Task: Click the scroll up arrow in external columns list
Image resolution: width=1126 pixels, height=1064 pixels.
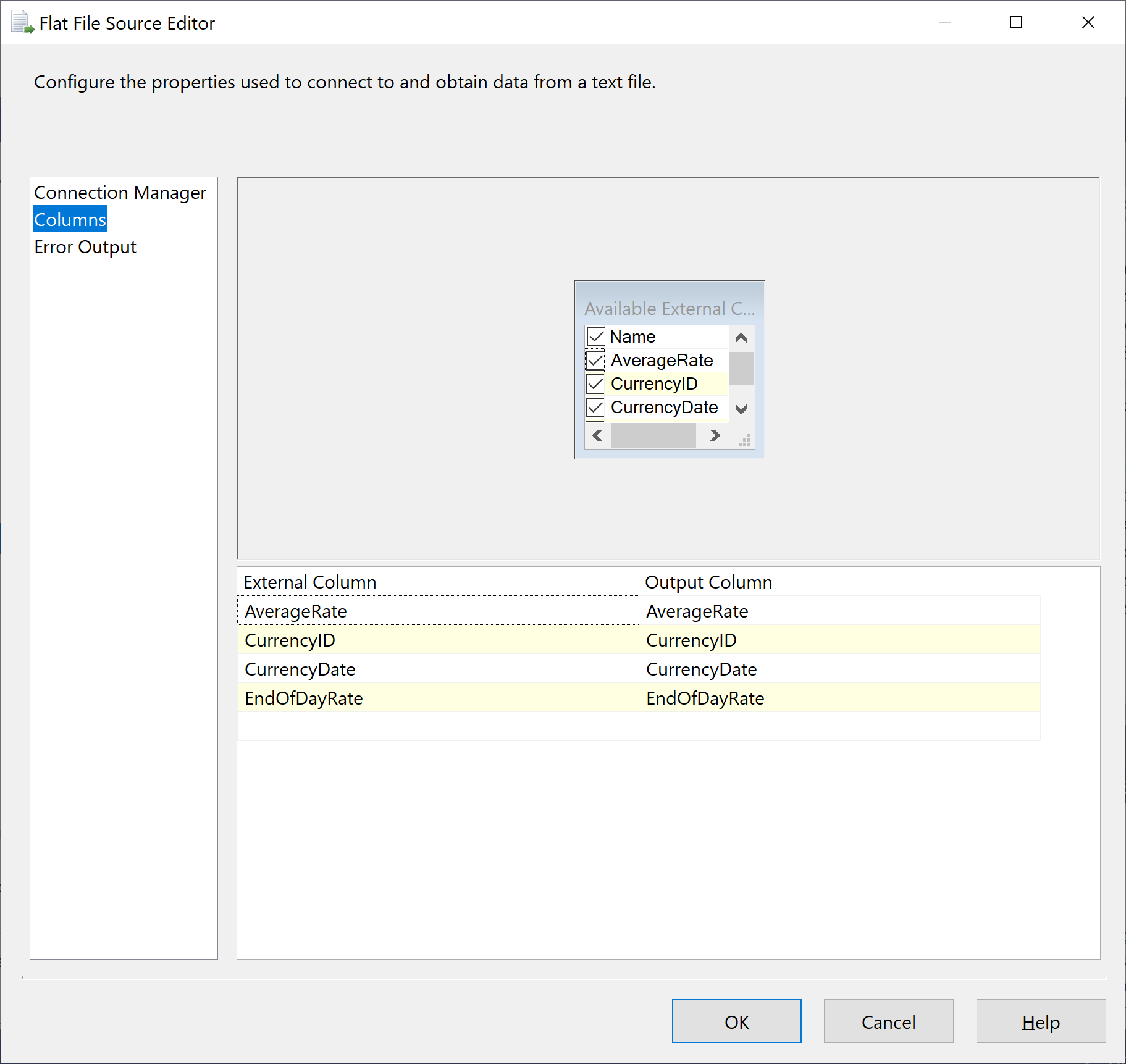Action: click(741, 337)
